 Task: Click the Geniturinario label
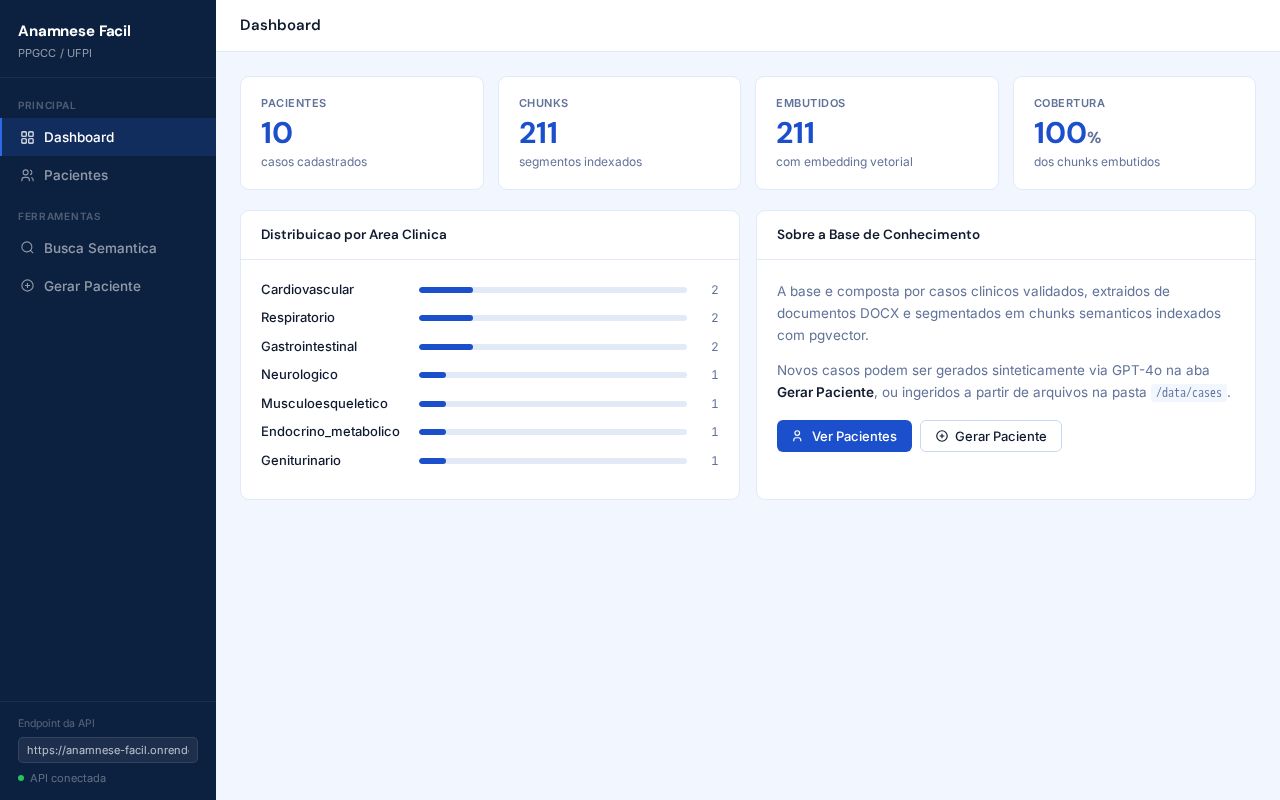pyautogui.click(x=301, y=460)
